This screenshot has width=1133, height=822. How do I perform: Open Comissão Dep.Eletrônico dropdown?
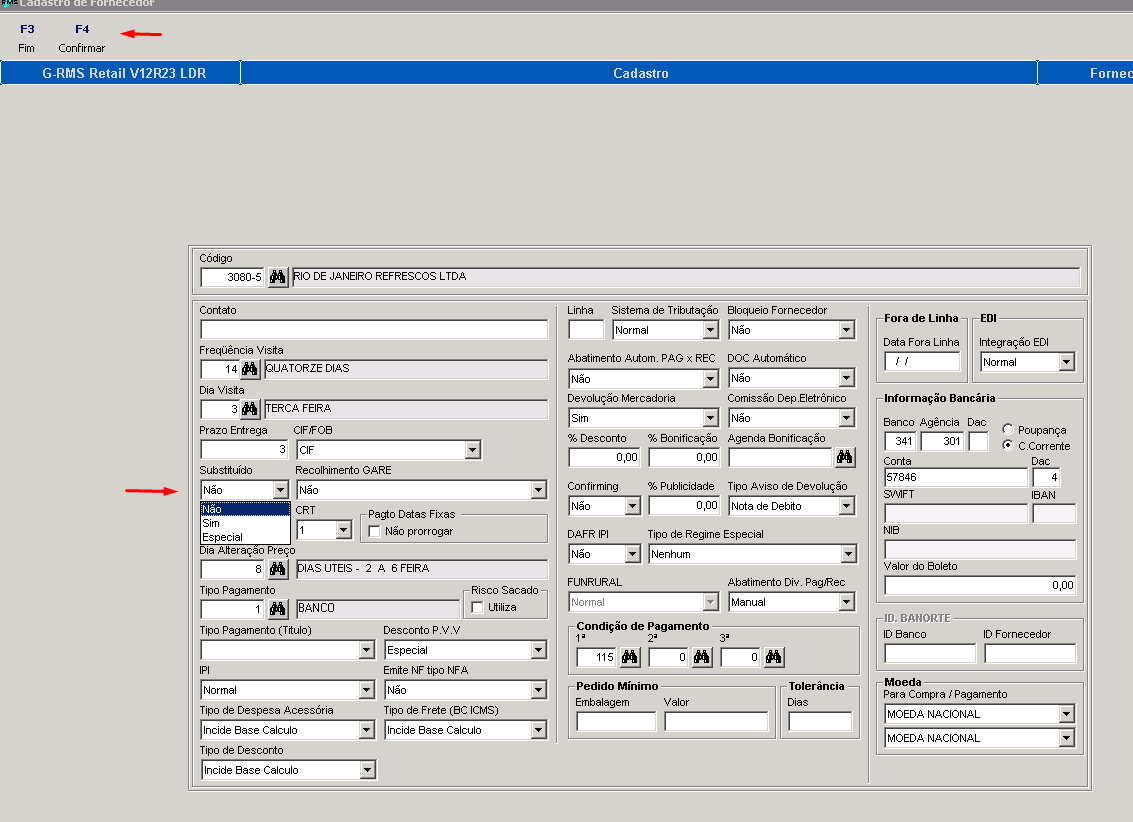[847, 418]
